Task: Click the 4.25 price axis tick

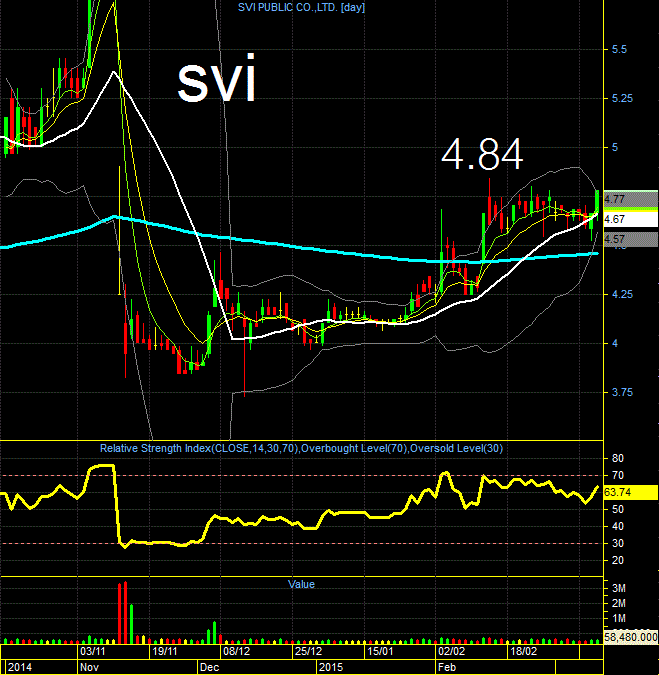Action: pos(622,294)
